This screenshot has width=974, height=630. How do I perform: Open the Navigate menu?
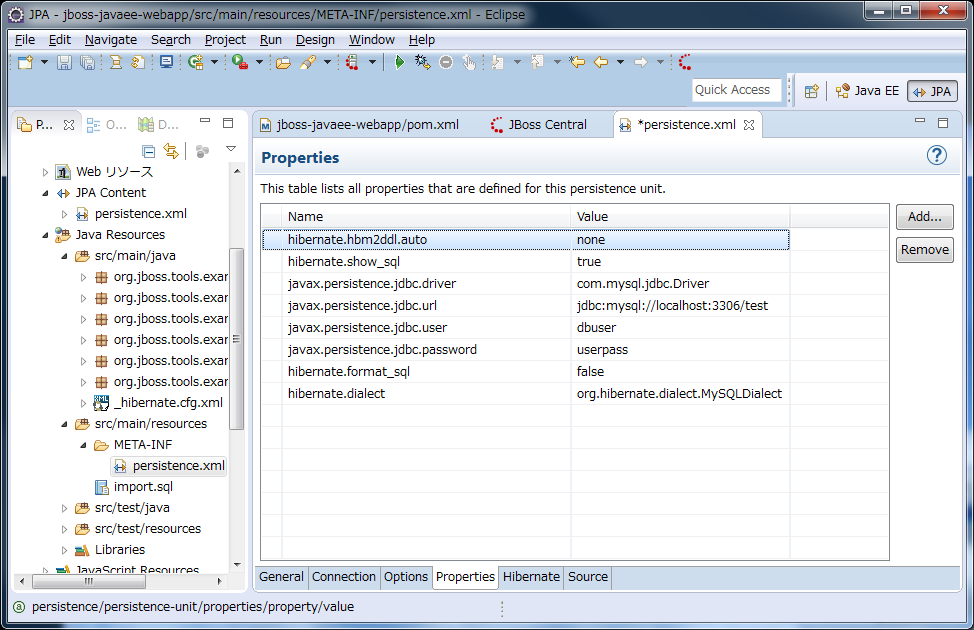coord(111,40)
